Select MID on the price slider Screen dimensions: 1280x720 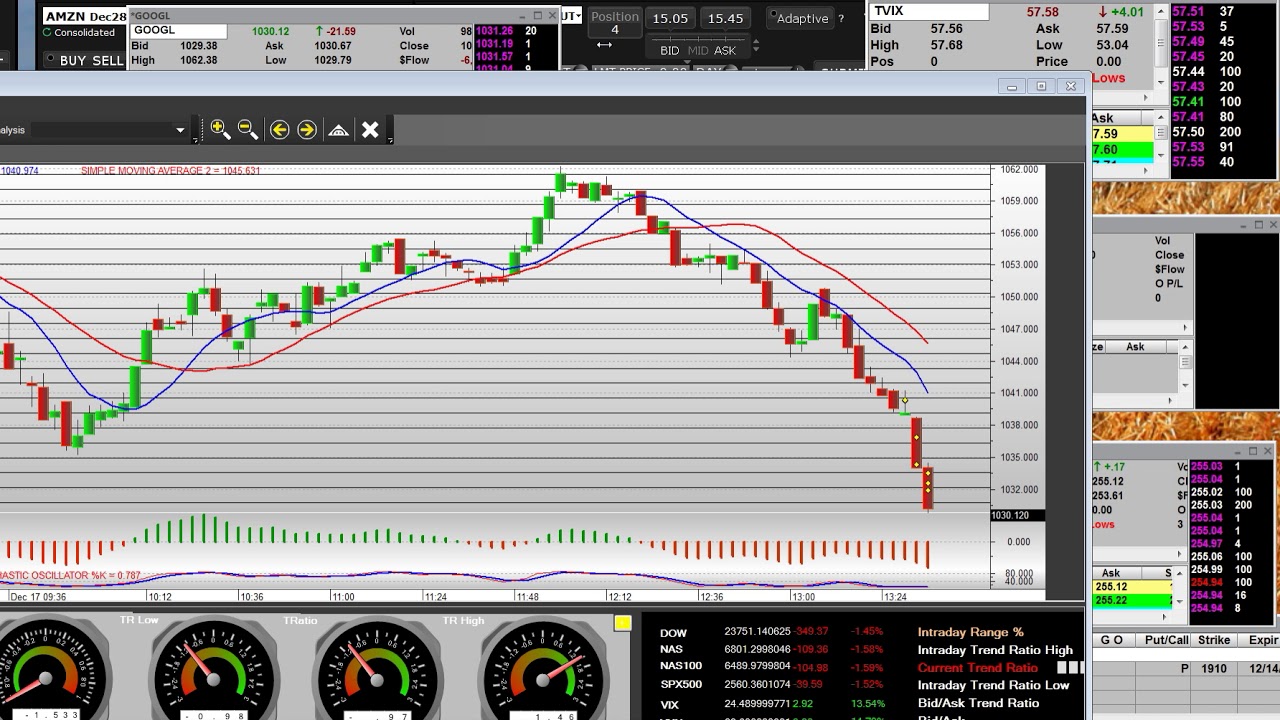pos(697,50)
